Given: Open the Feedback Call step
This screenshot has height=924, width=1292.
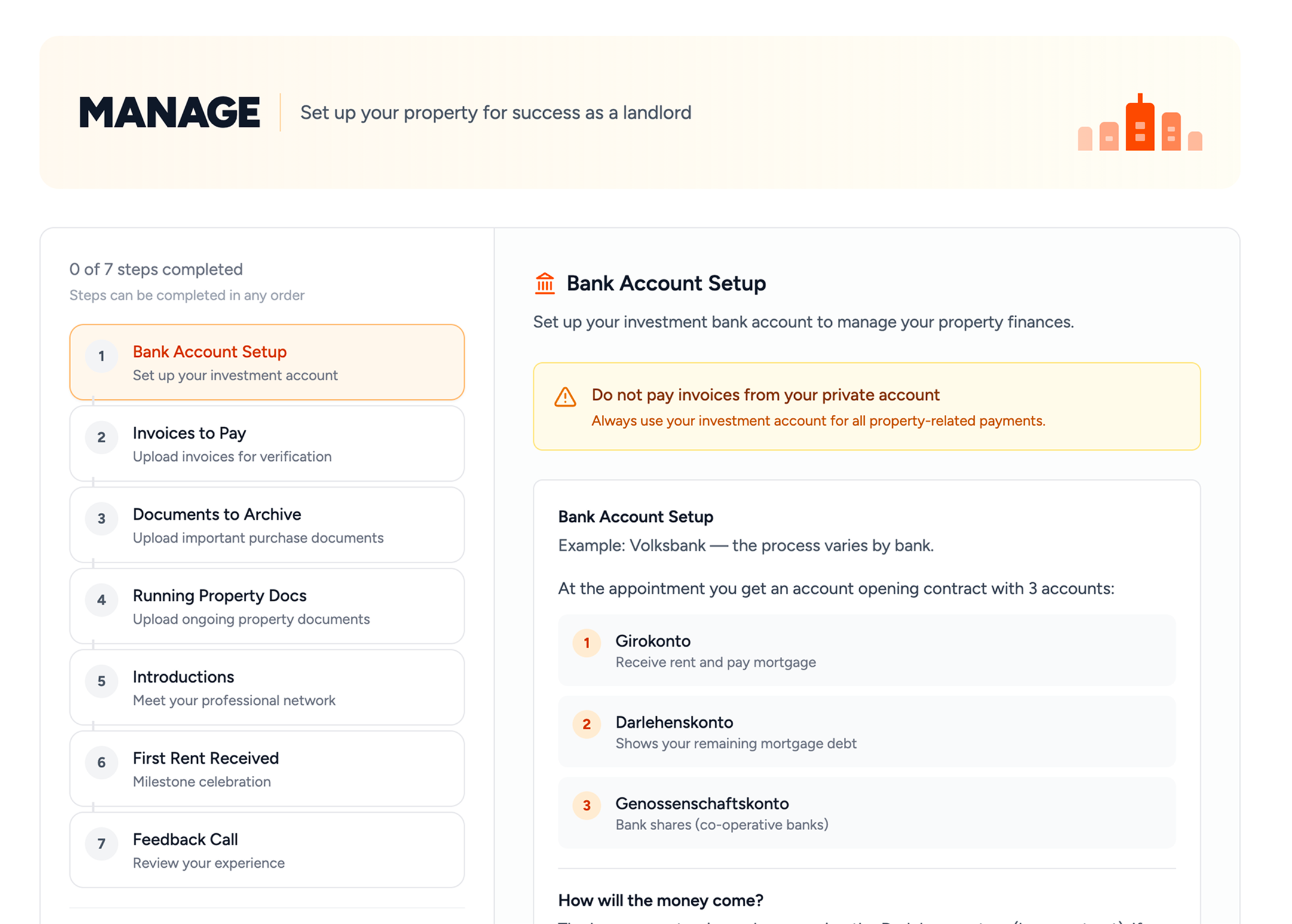Looking at the screenshot, I should tap(267, 850).
